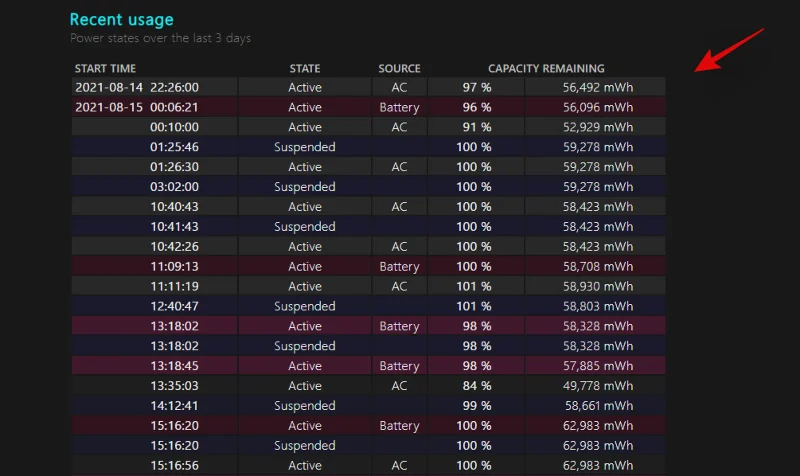Image resolution: width=800 pixels, height=476 pixels.
Task: Click the START TIME column header
Action: coord(105,68)
